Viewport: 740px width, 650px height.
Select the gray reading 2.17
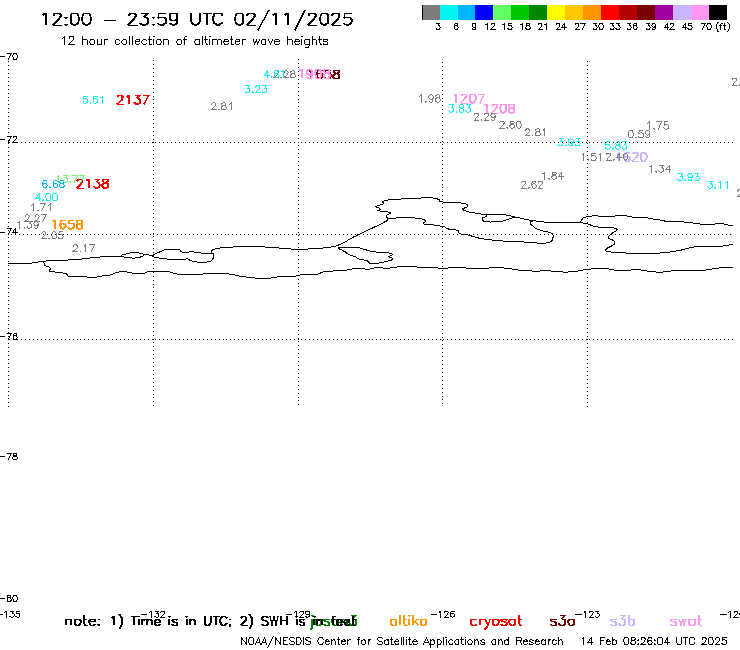[84, 248]
